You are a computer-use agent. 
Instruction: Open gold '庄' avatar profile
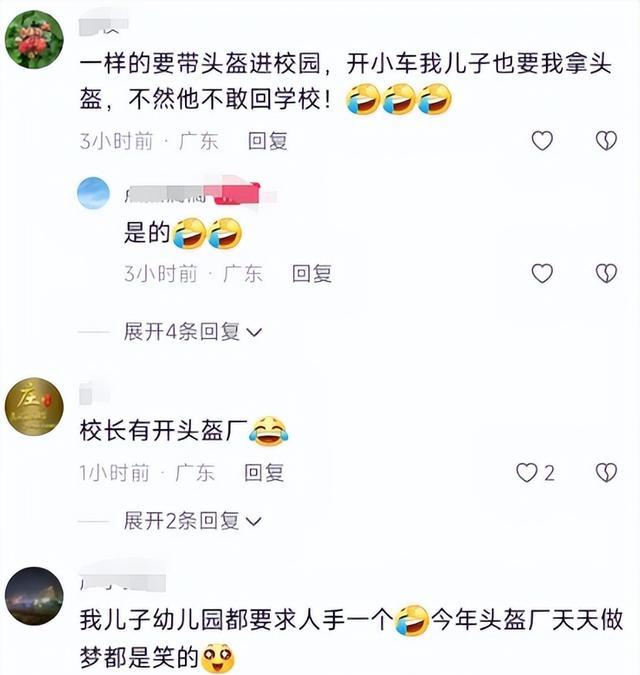(34, 407)
